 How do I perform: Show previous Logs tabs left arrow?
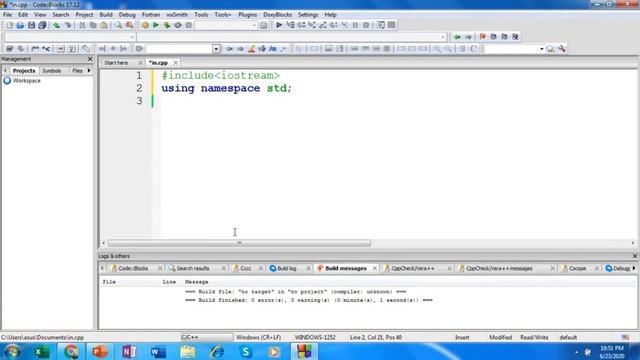[x=102, y=268]
